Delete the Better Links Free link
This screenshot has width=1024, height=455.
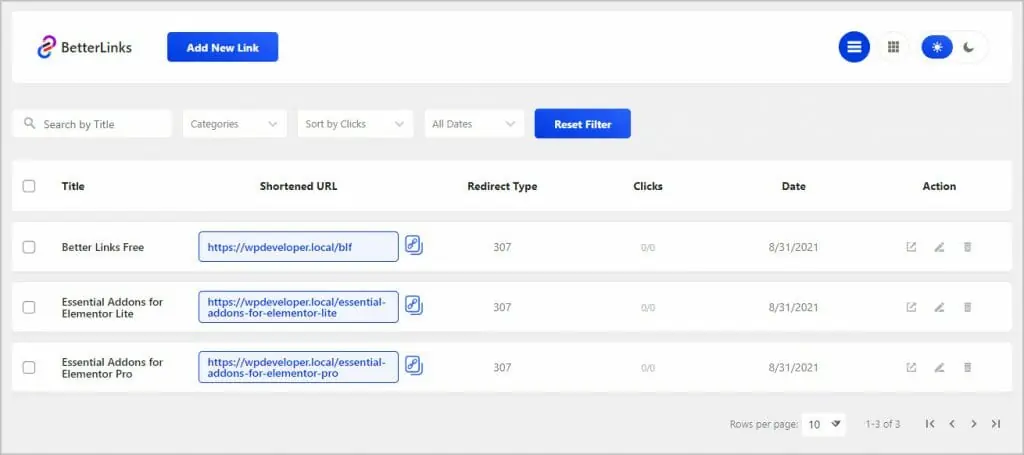tap(968, 247)
